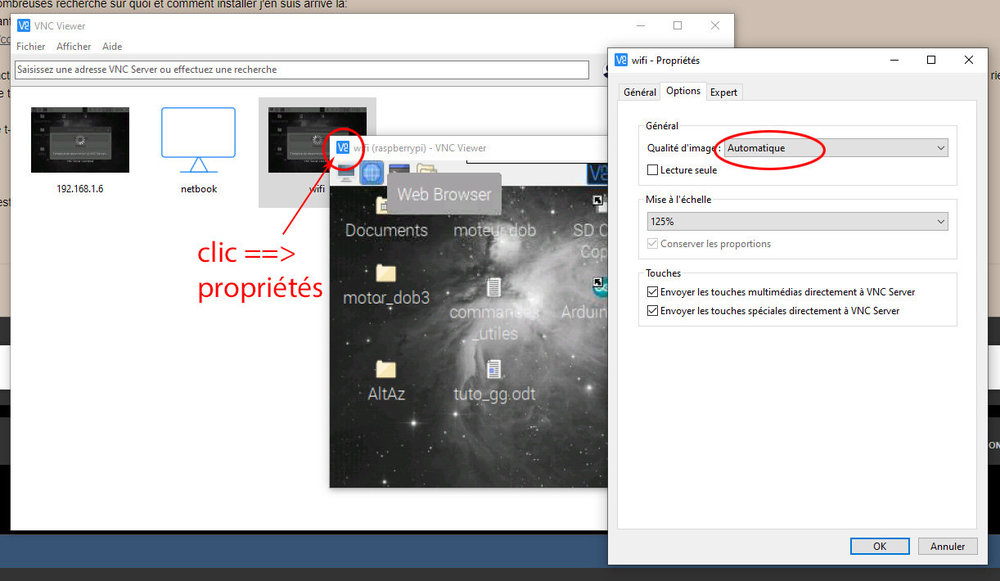Close the wifi - Propriétés dialog
Screen dimensions: 1000x581
click(x=968, y=60)
